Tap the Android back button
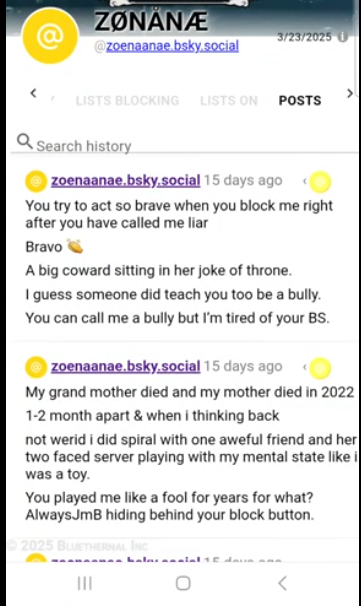Viewport: 361px width, 606px height. 283,583
